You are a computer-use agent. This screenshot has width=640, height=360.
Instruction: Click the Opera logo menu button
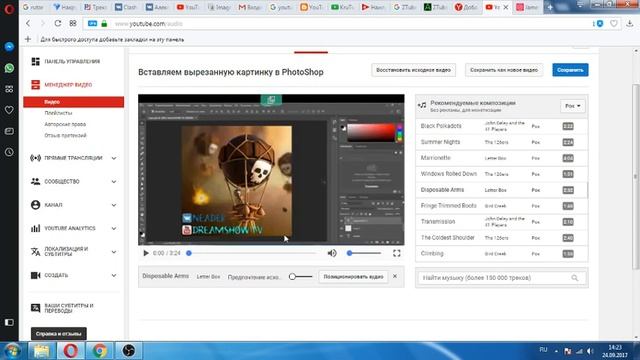click(9, 9)
